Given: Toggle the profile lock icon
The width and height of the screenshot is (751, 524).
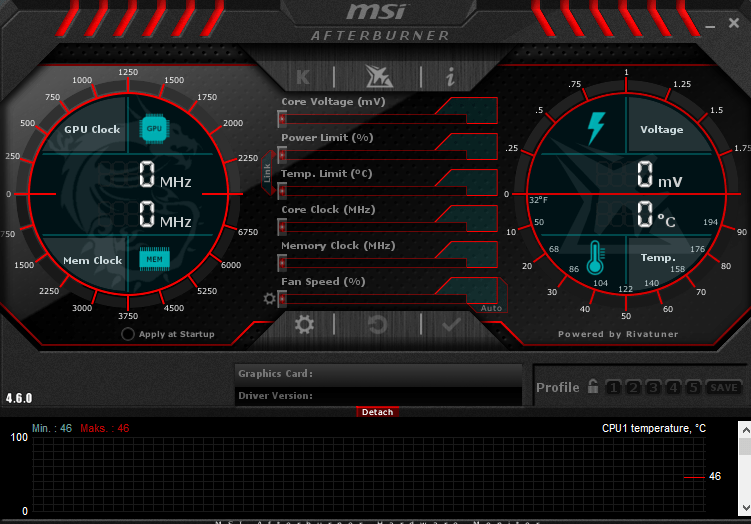Looking at the screenshot, I should (593, 386).
